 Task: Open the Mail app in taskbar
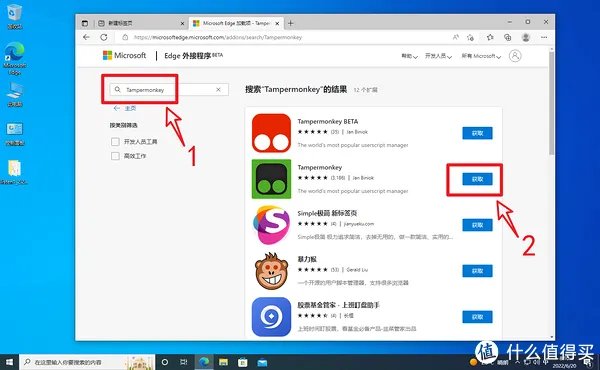262,362
